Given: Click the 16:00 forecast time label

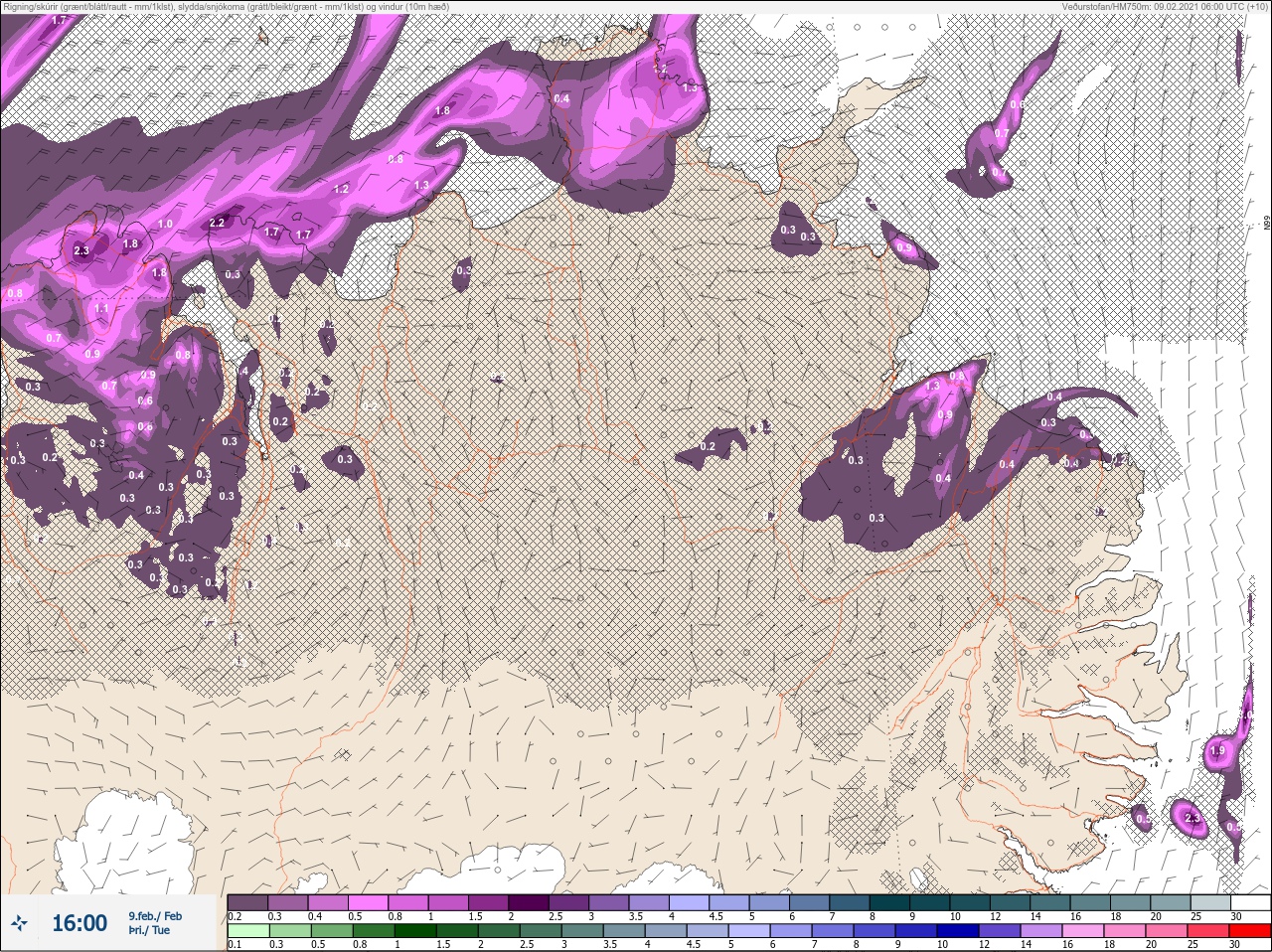Looking at the screenshot, I should [x=79, y=923].
